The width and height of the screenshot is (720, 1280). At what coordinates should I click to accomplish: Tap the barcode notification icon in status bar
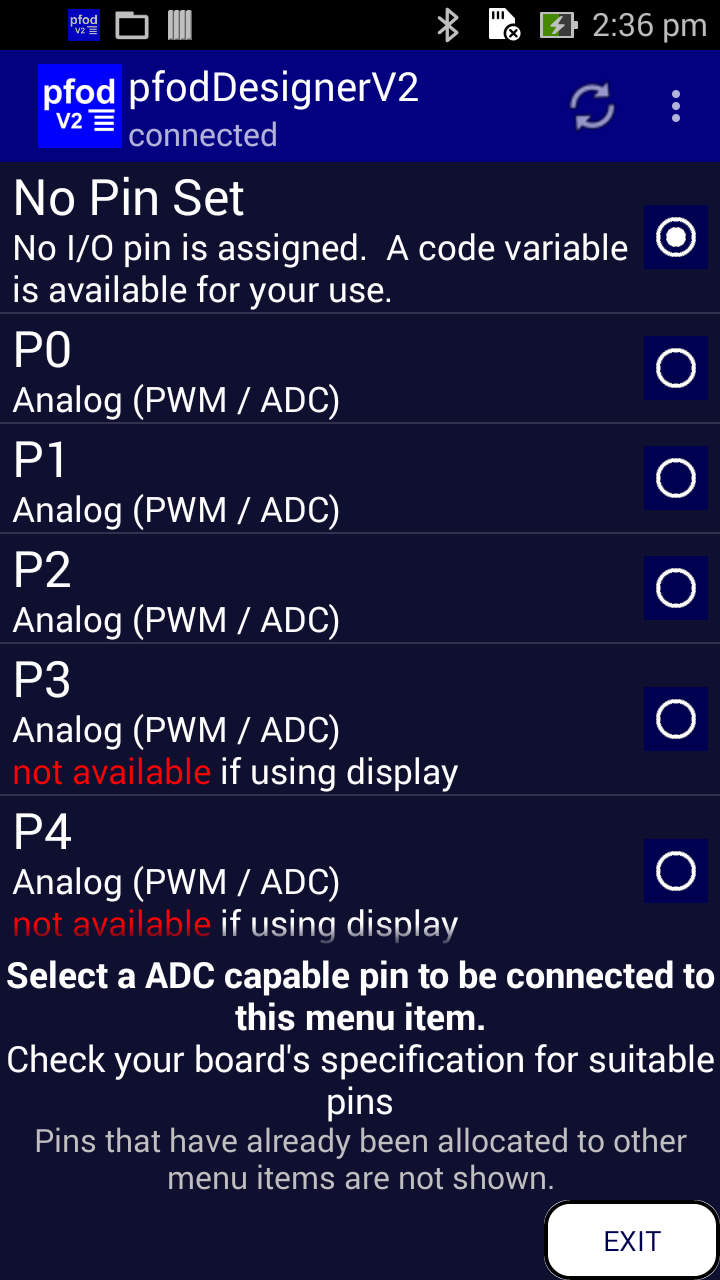tap(180, 25)
